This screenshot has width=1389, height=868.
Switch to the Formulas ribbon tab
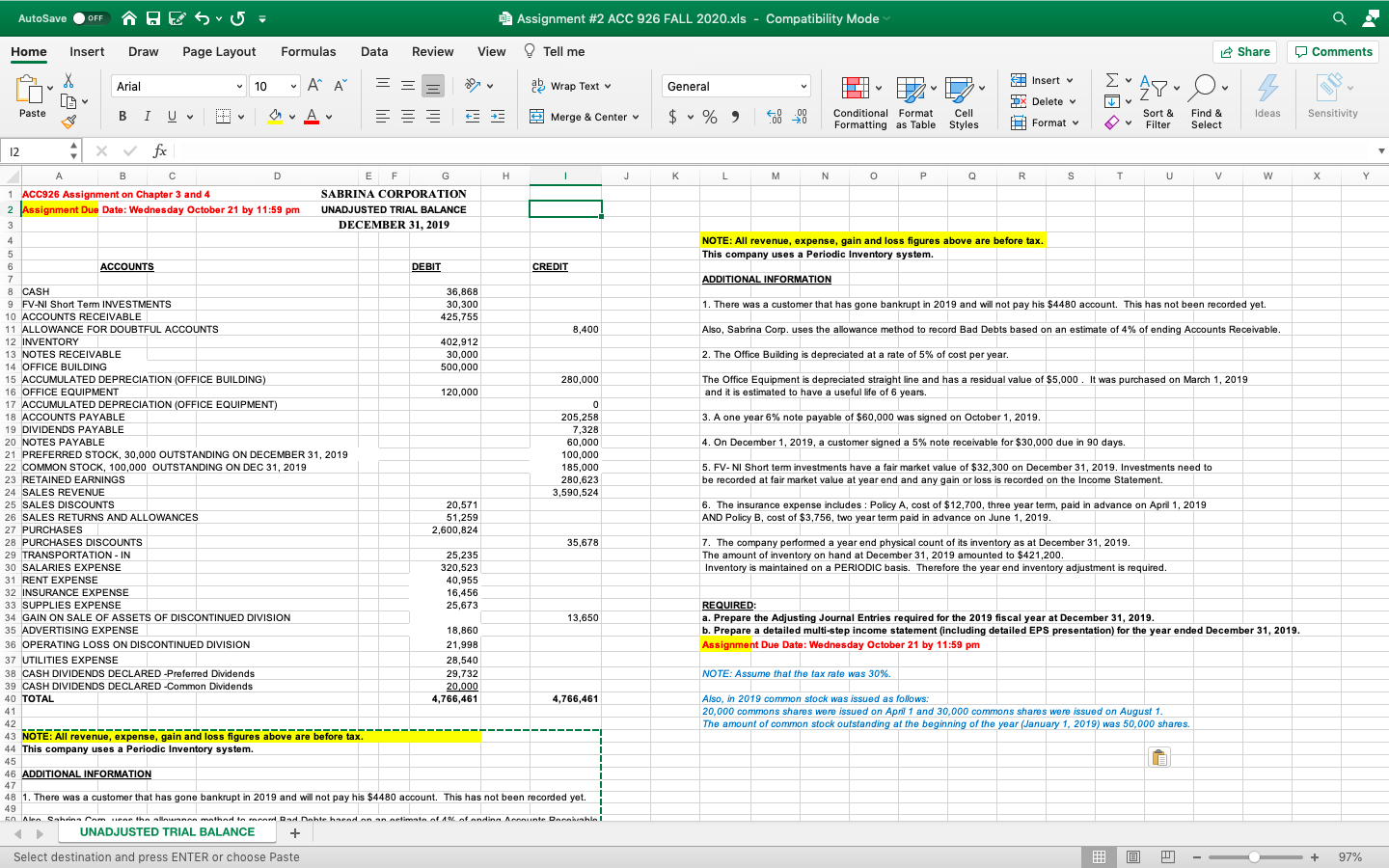click(x=309, y=51)
